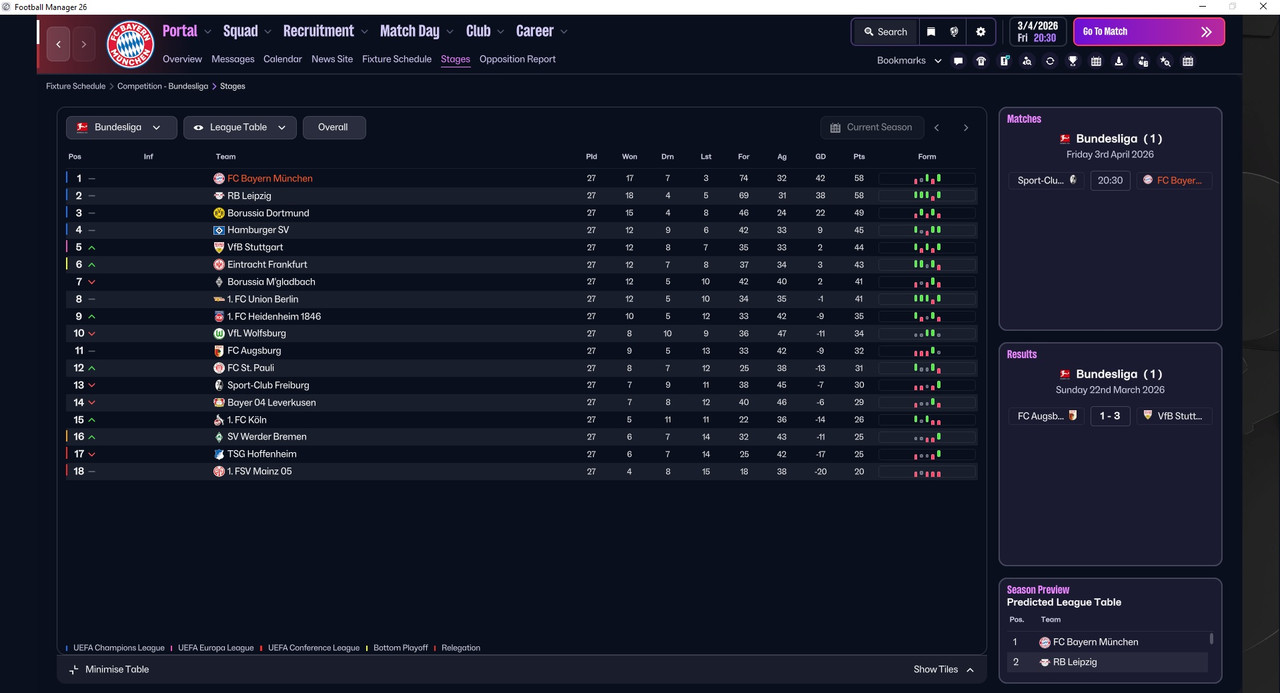Switch to the Overview tab
The height and width of the screenshot is (693, 1280).
[182, 59]
